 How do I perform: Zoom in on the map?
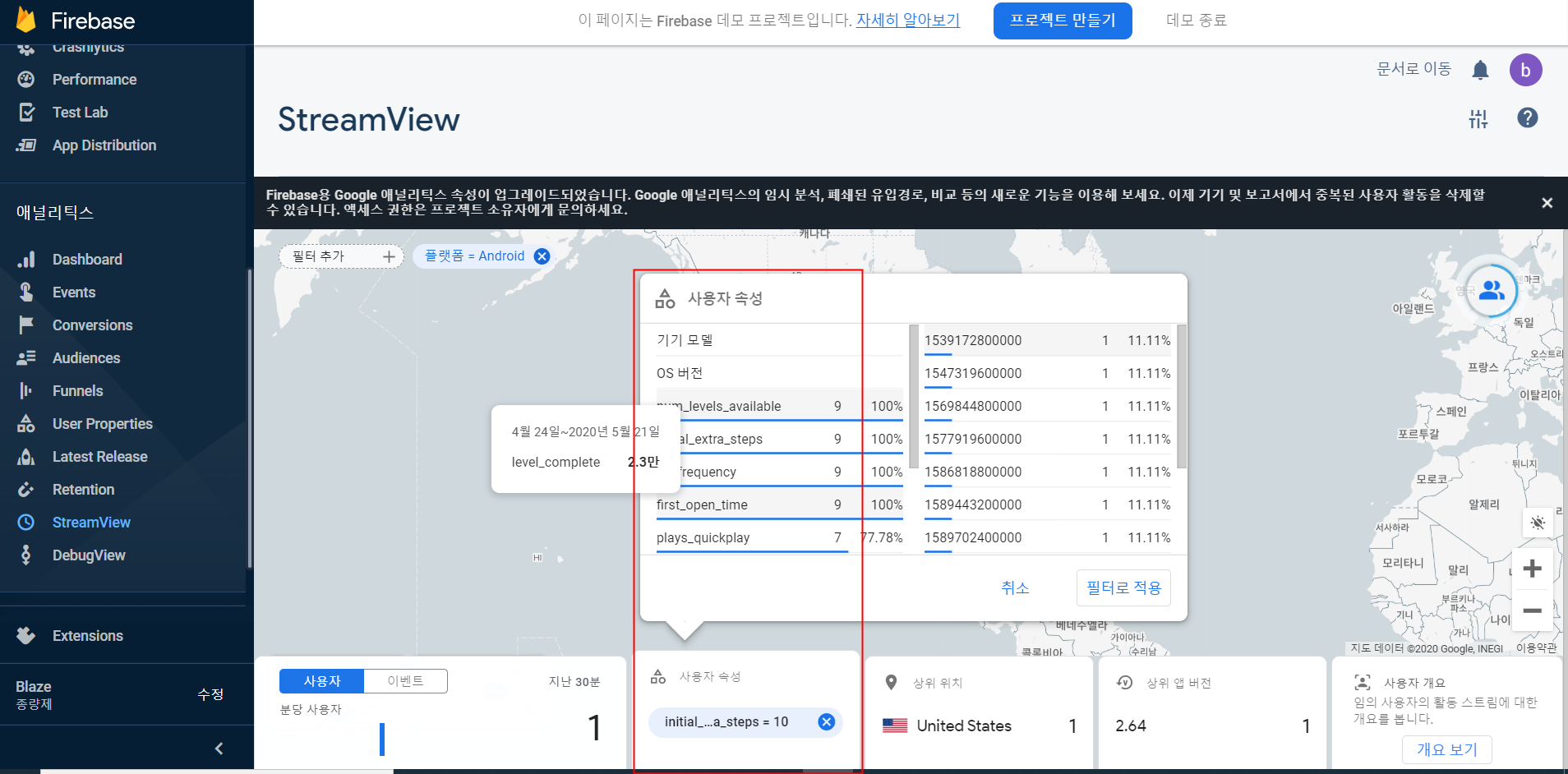click(x=1532, y=569)
